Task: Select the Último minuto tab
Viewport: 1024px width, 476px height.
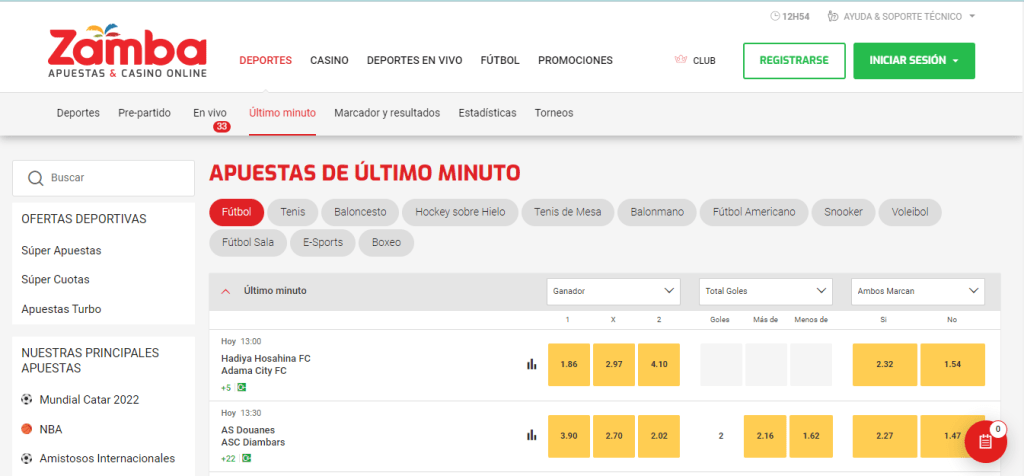Action: pyautogui.click(x=282, y=113)
